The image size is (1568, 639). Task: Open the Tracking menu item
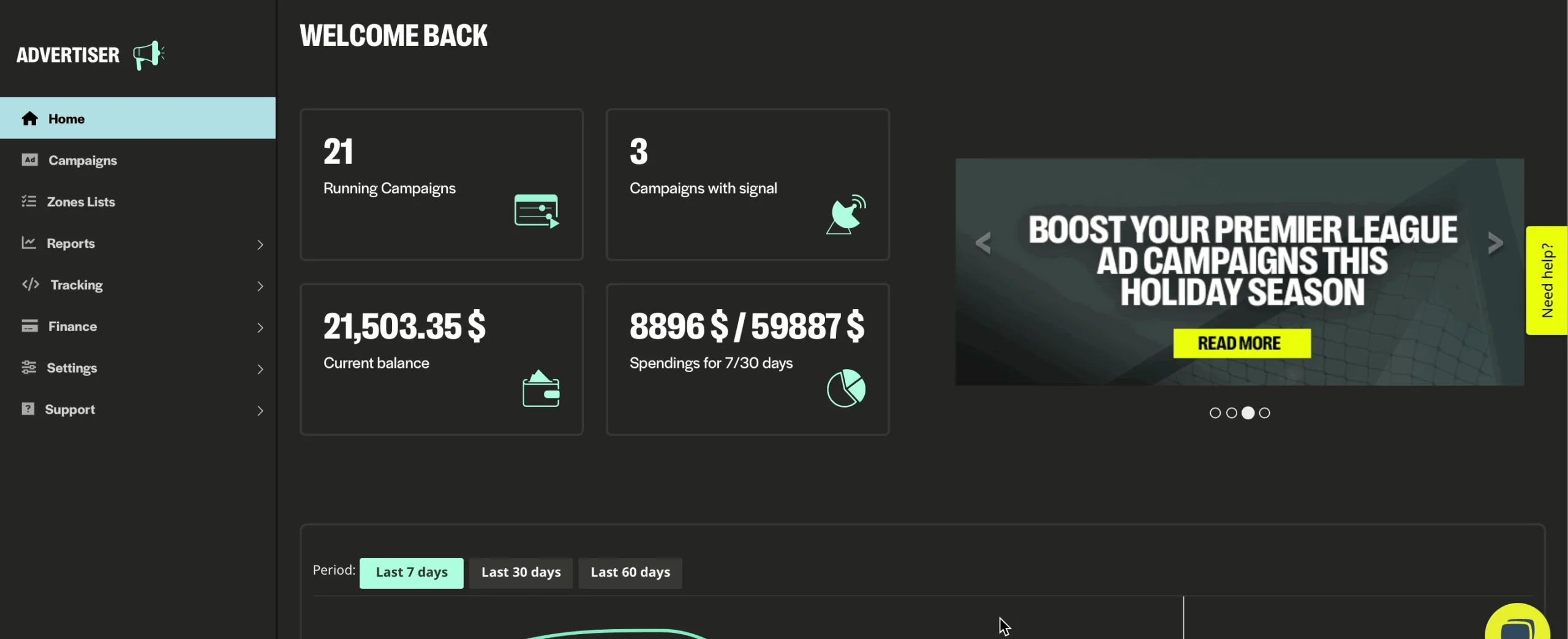[x=138, y=285]
